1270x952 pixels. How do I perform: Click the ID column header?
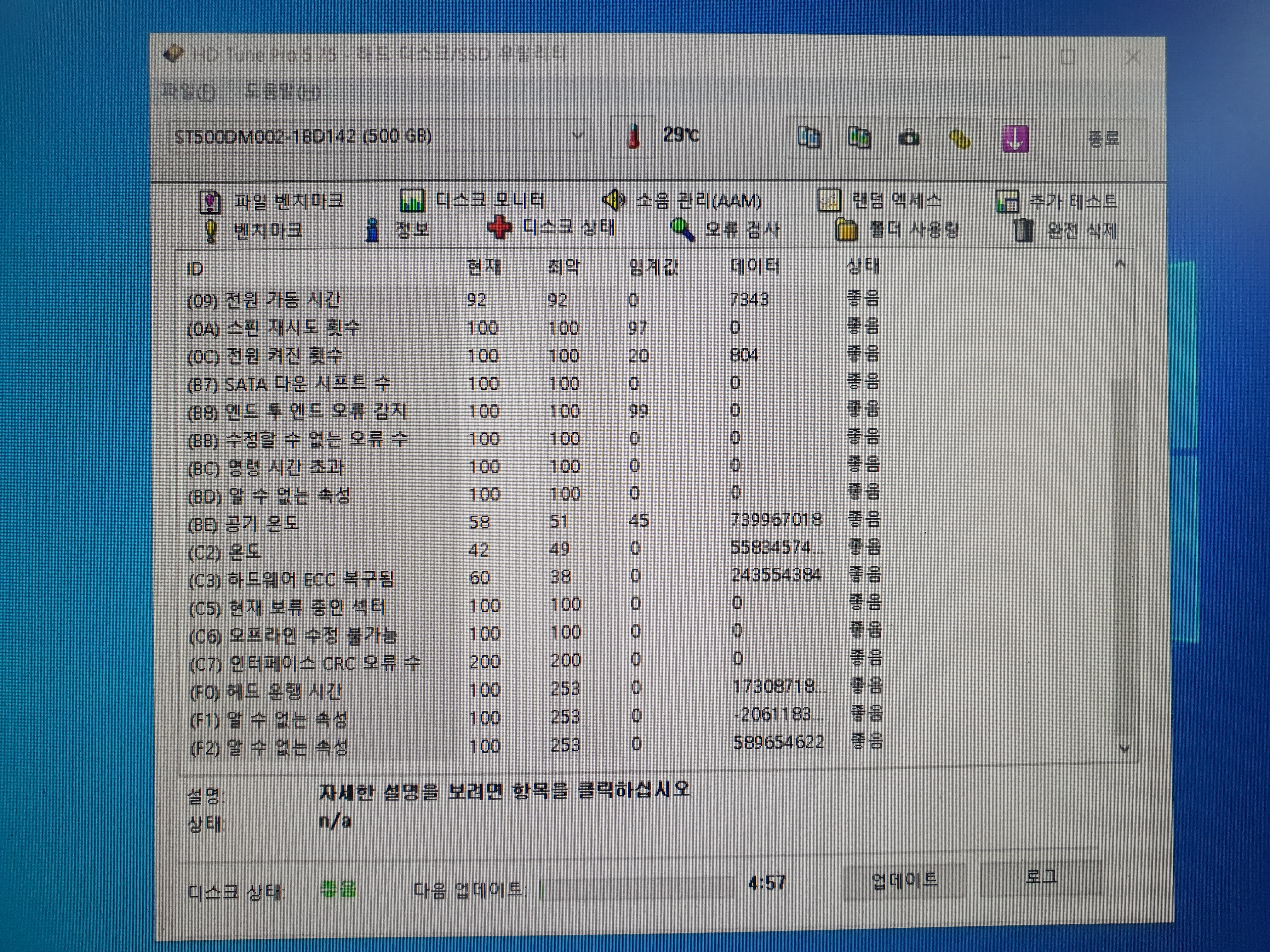(195, 269)
